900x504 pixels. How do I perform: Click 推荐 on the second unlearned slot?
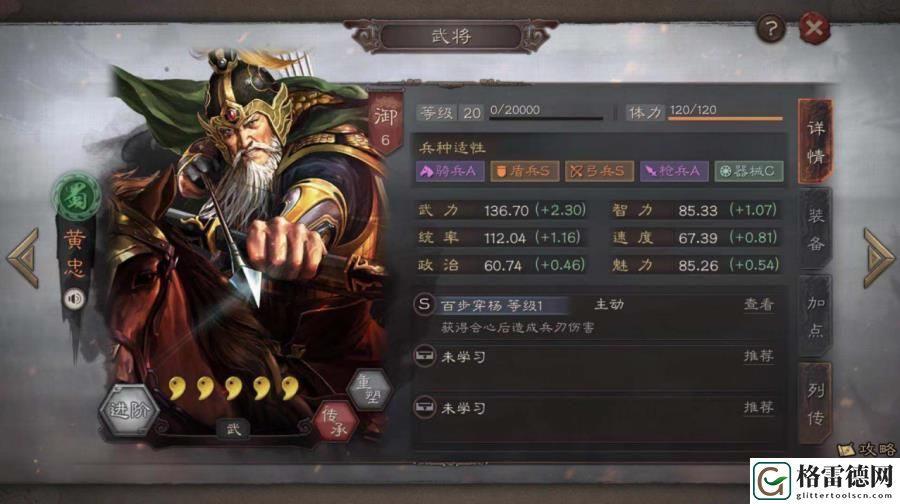[759, 408]
